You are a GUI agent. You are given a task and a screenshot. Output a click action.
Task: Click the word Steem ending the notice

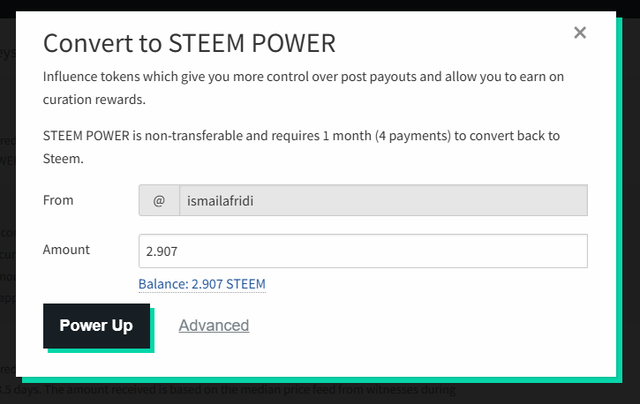[63, 159]
